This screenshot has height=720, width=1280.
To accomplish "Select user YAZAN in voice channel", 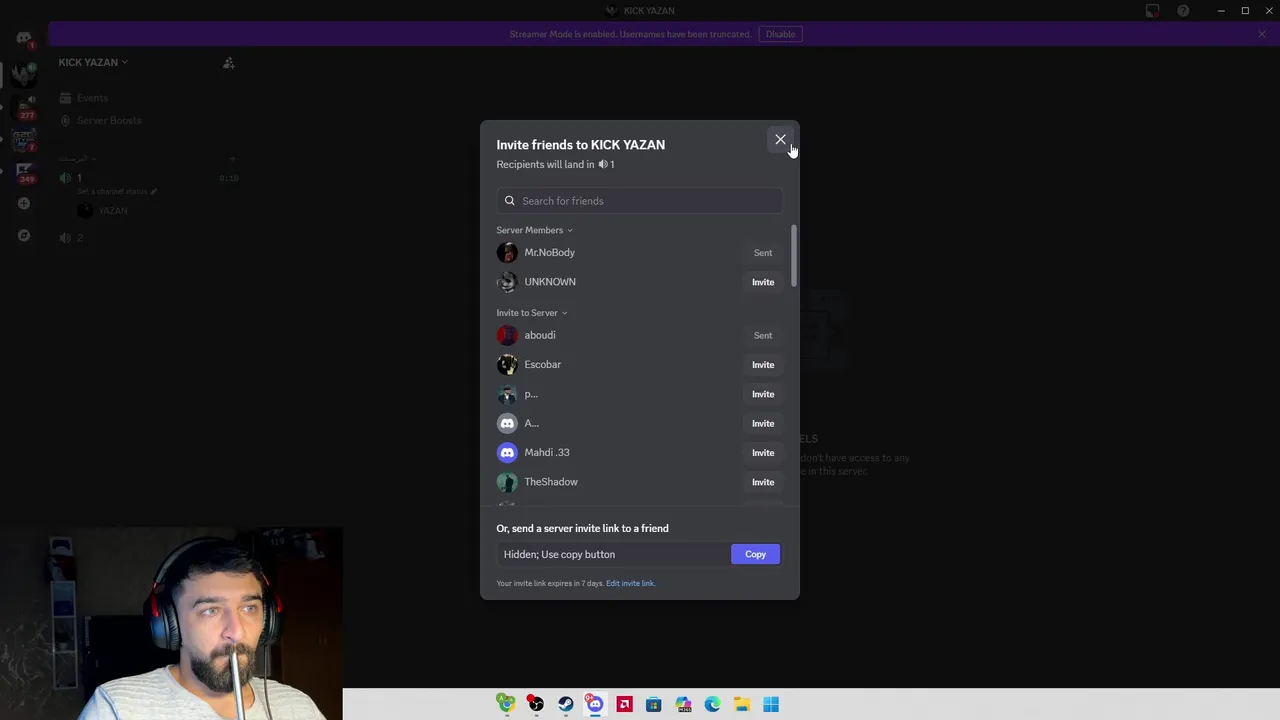I will [104, 211].
